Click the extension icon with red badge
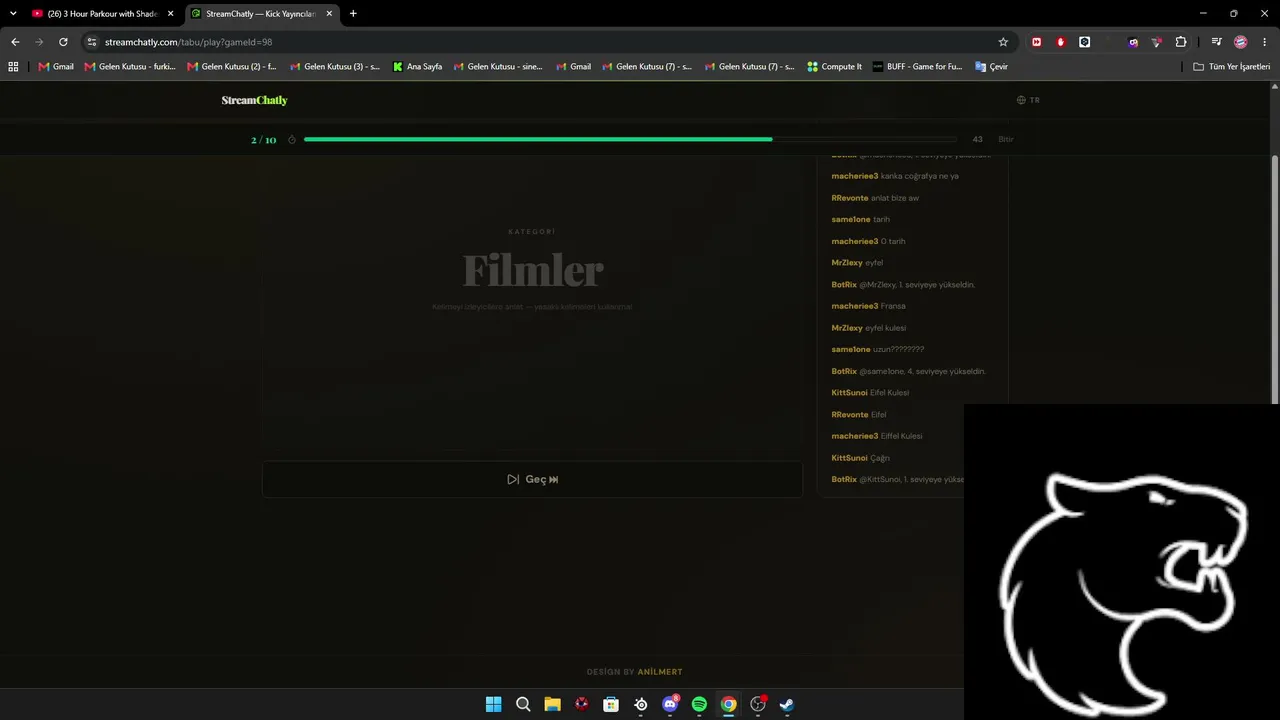Screen dimensions: 1280x720 coord(1157,42)
